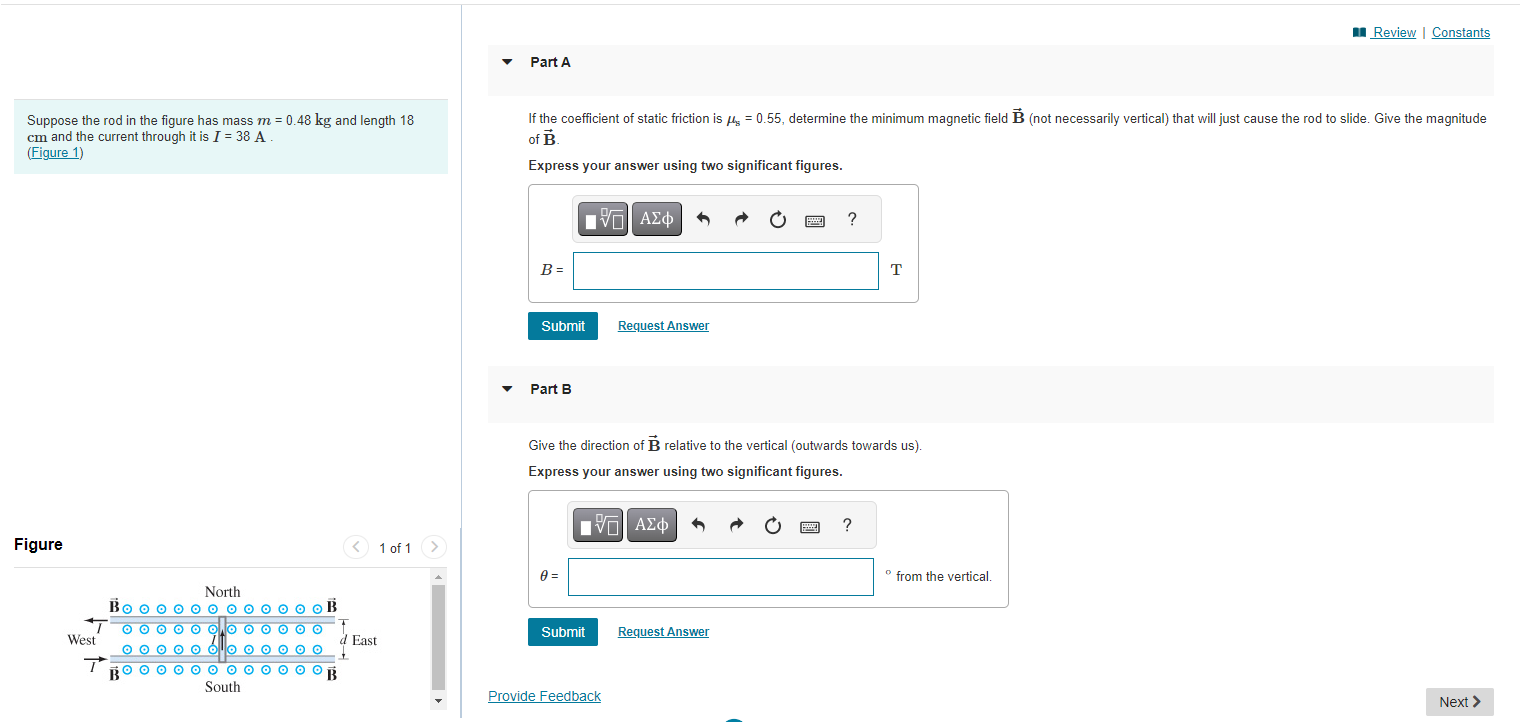Open the Constants link
The image size is (1520, 722).
tap(1461, 32)
